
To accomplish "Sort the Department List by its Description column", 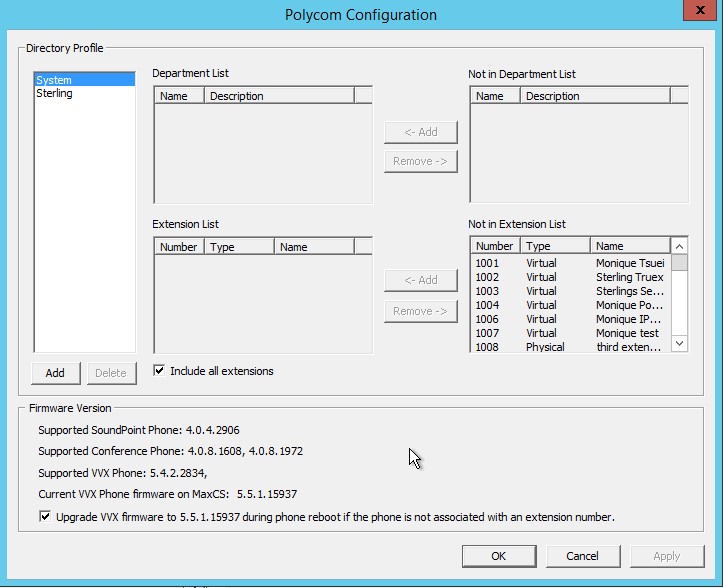I will click(279, 95).
